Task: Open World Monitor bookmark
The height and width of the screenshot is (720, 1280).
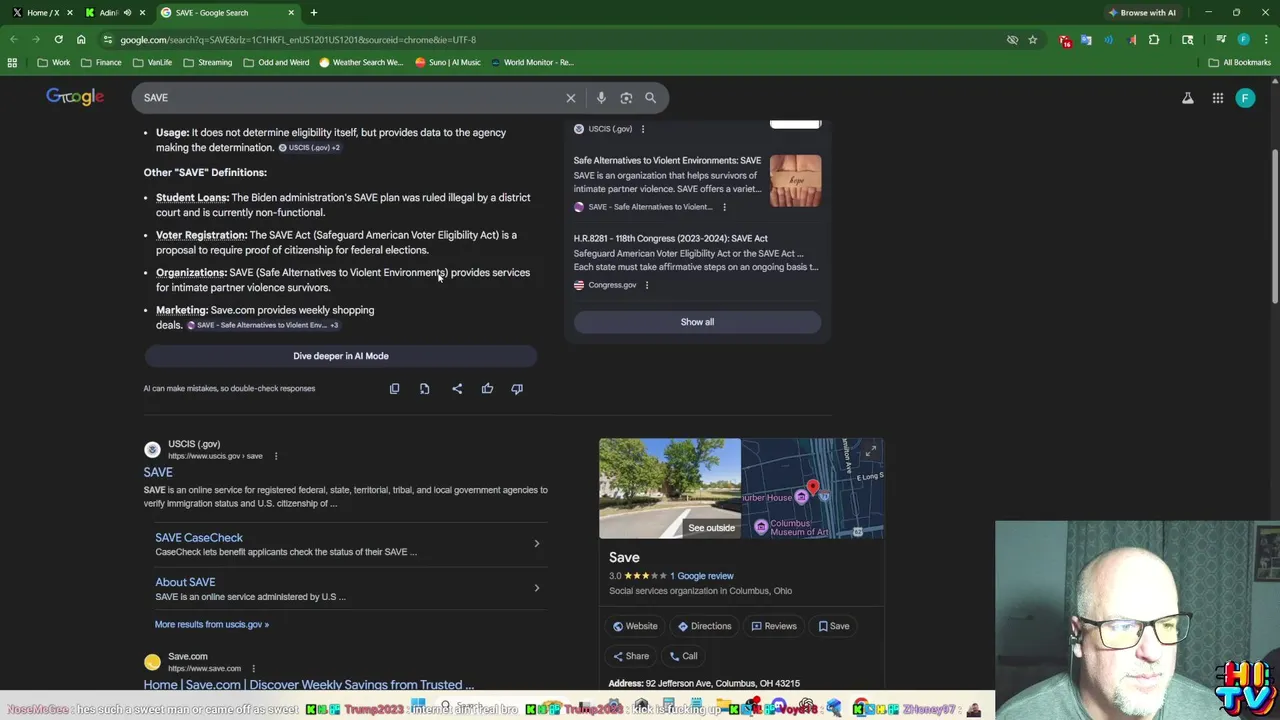Action: 531,62
